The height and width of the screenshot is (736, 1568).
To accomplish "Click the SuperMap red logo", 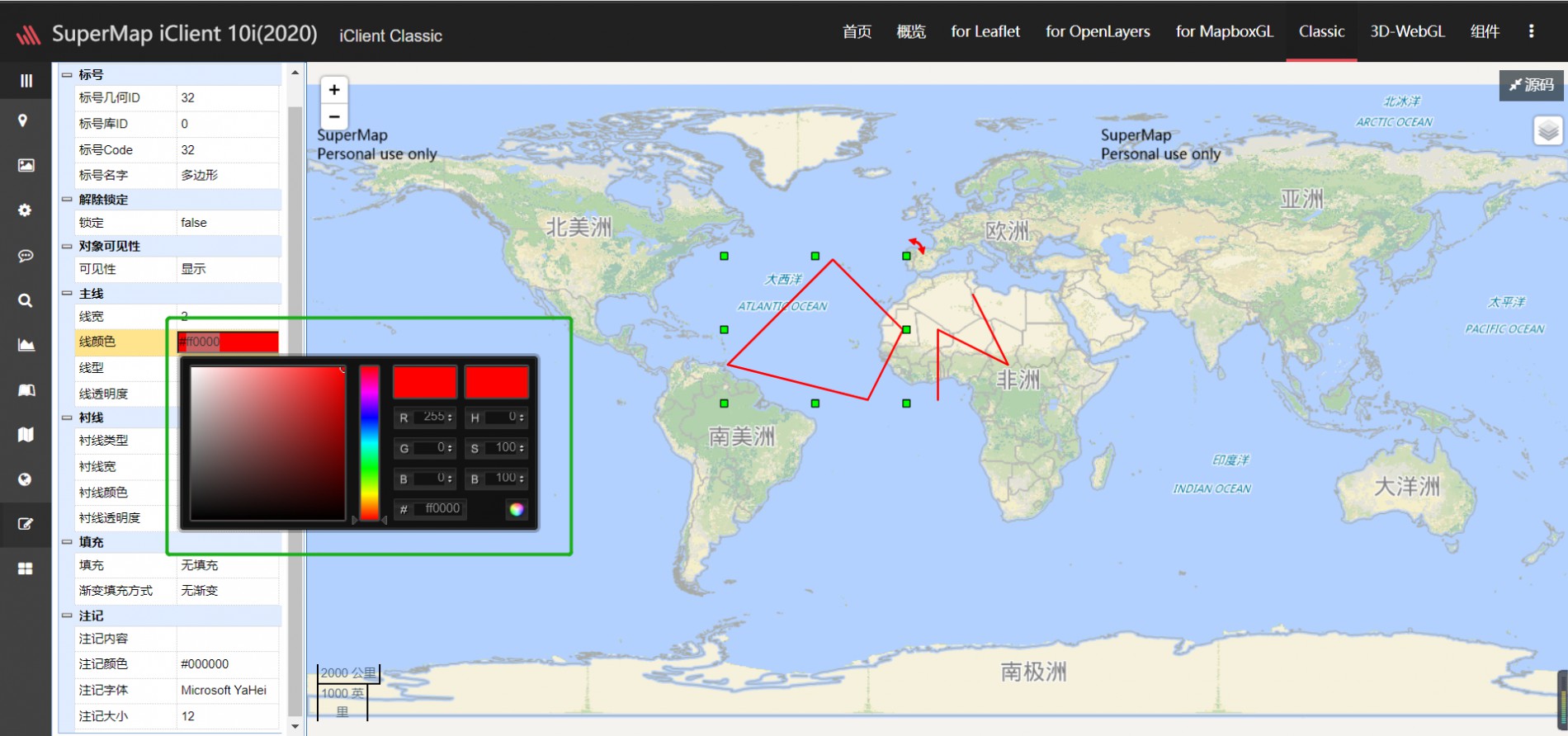I will [28, 35].
